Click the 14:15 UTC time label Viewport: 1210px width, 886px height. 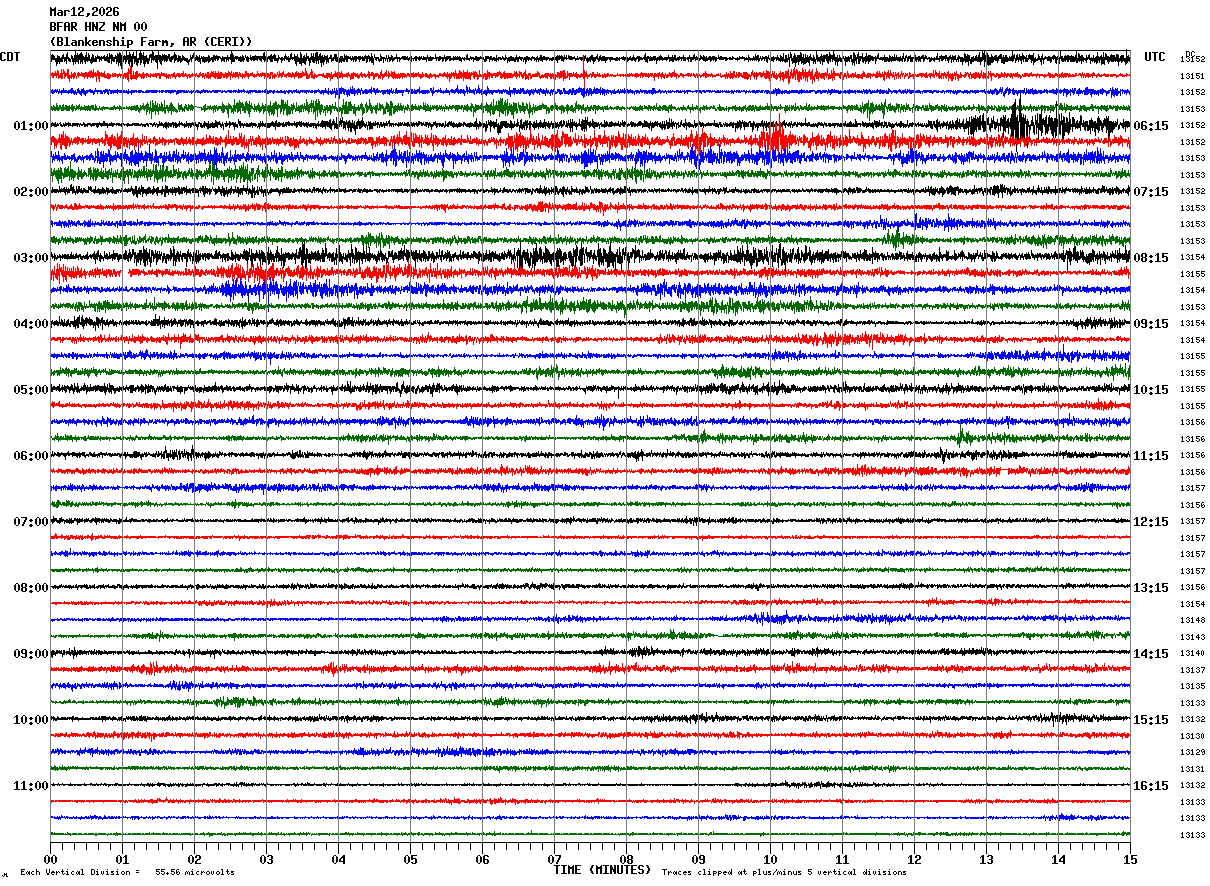1151,654
